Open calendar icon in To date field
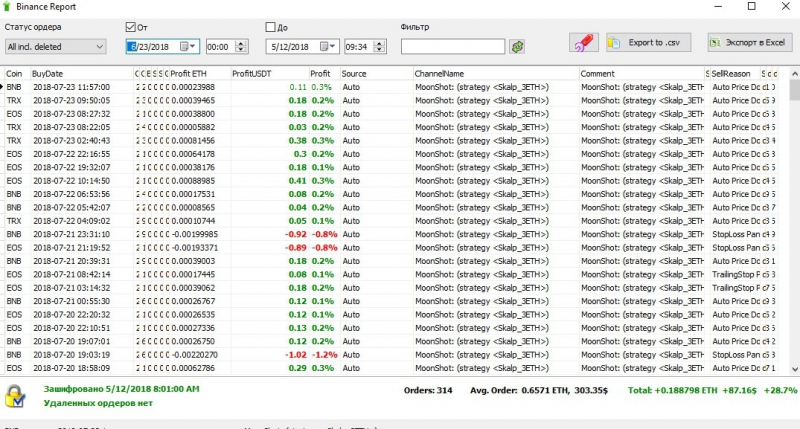Viewport: 800px width, 429px height. [x=323, y=46]
